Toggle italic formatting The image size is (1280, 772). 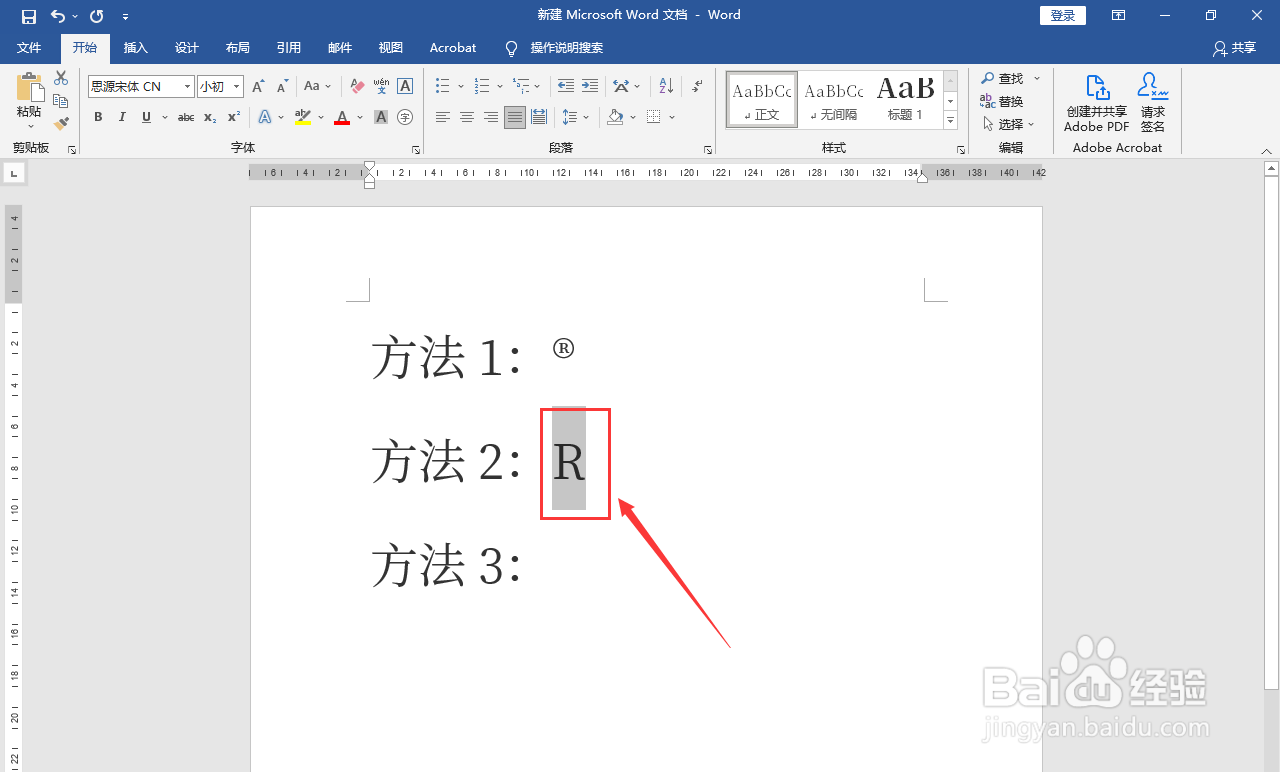click(x=121, y=117)
